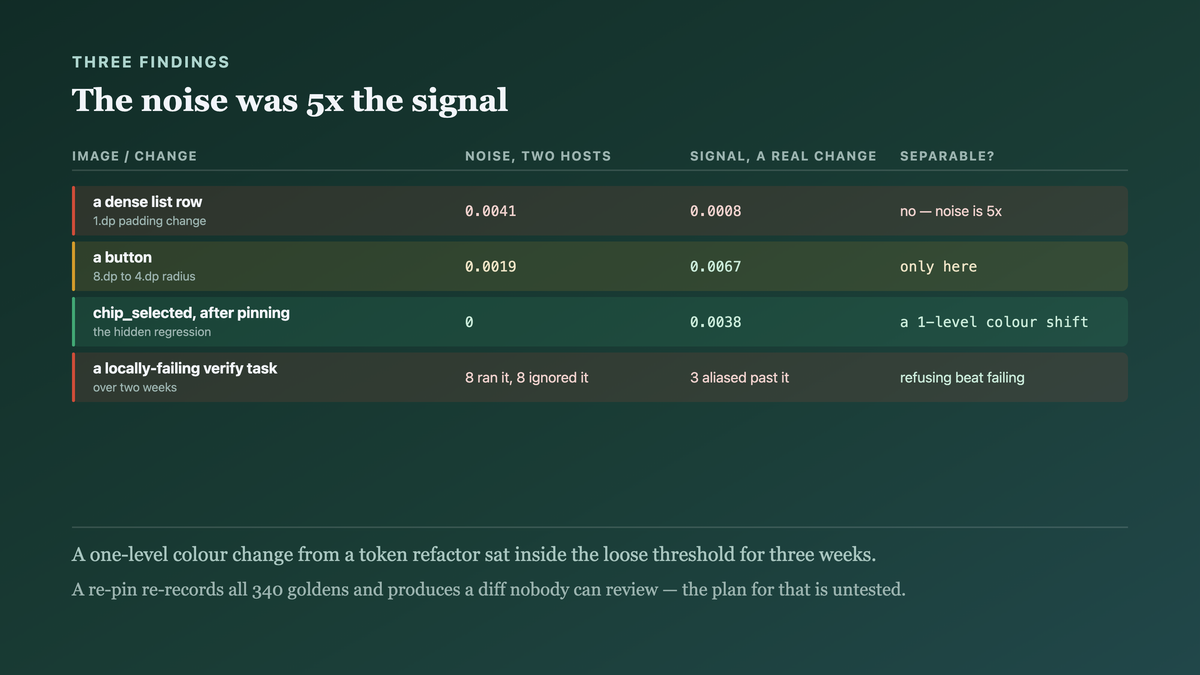Select the "no — noise is 5x" cell
The image size is (1200, 675).
click(951, 211)
